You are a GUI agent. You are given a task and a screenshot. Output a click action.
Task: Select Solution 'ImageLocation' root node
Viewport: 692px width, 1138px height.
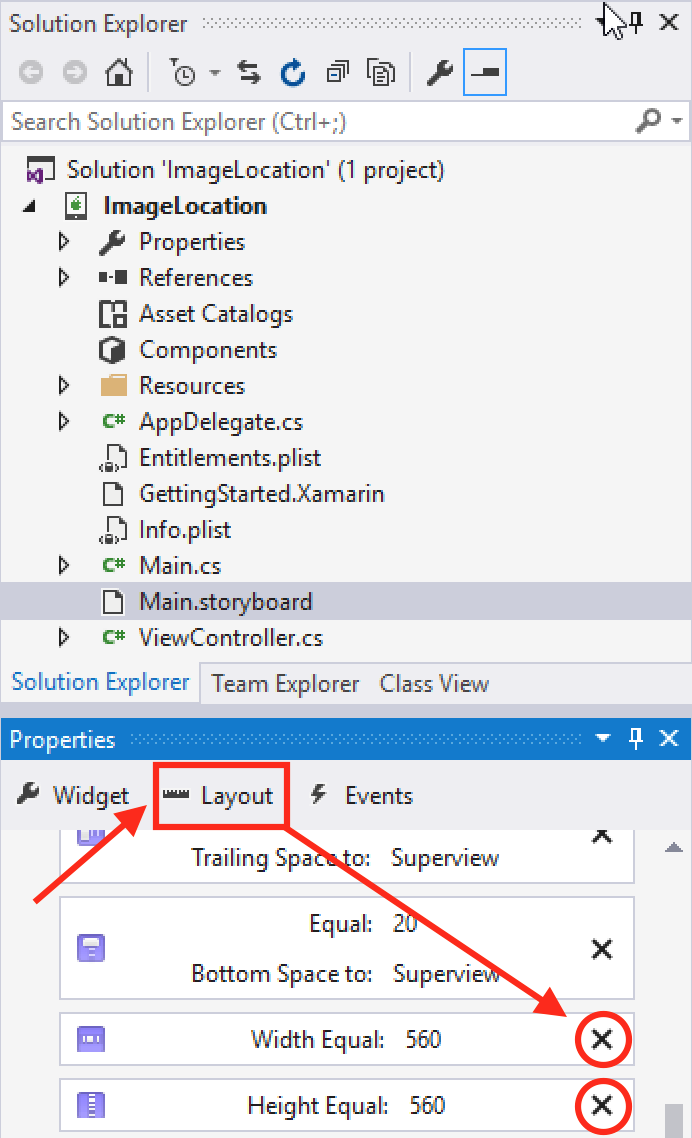click(255, 170)
